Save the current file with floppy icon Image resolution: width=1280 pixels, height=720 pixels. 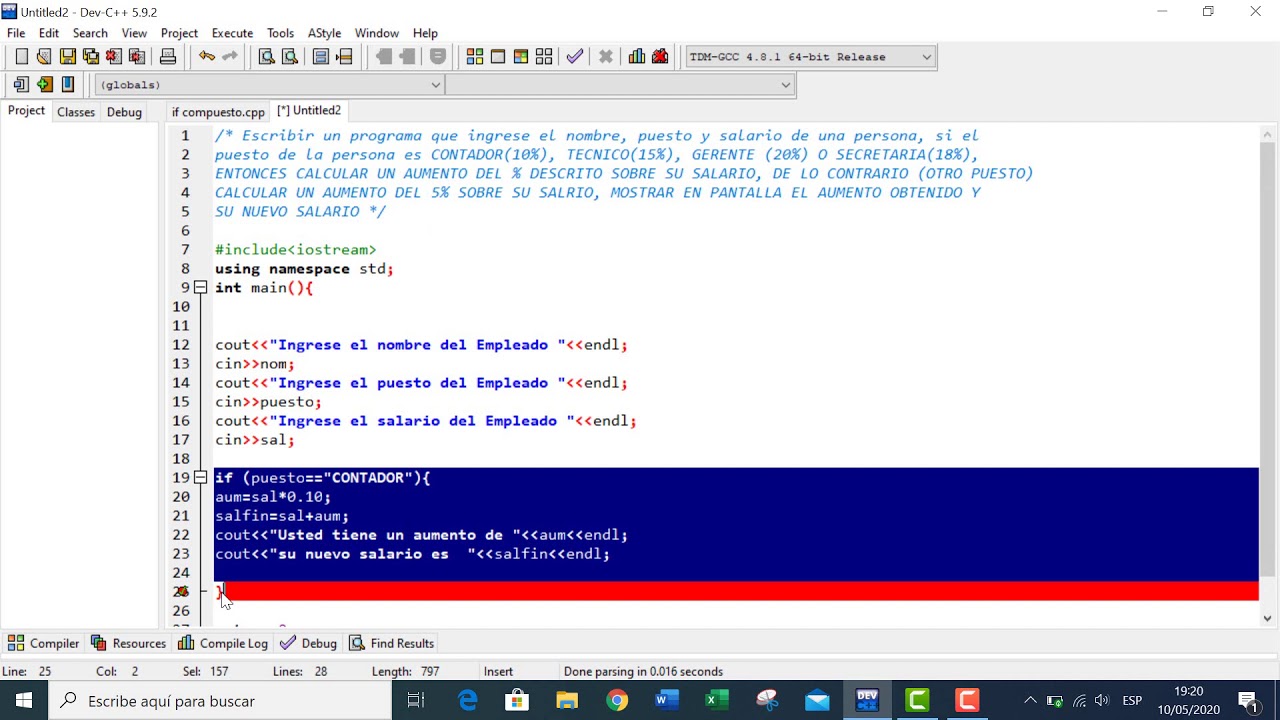(x=67, y=57)
